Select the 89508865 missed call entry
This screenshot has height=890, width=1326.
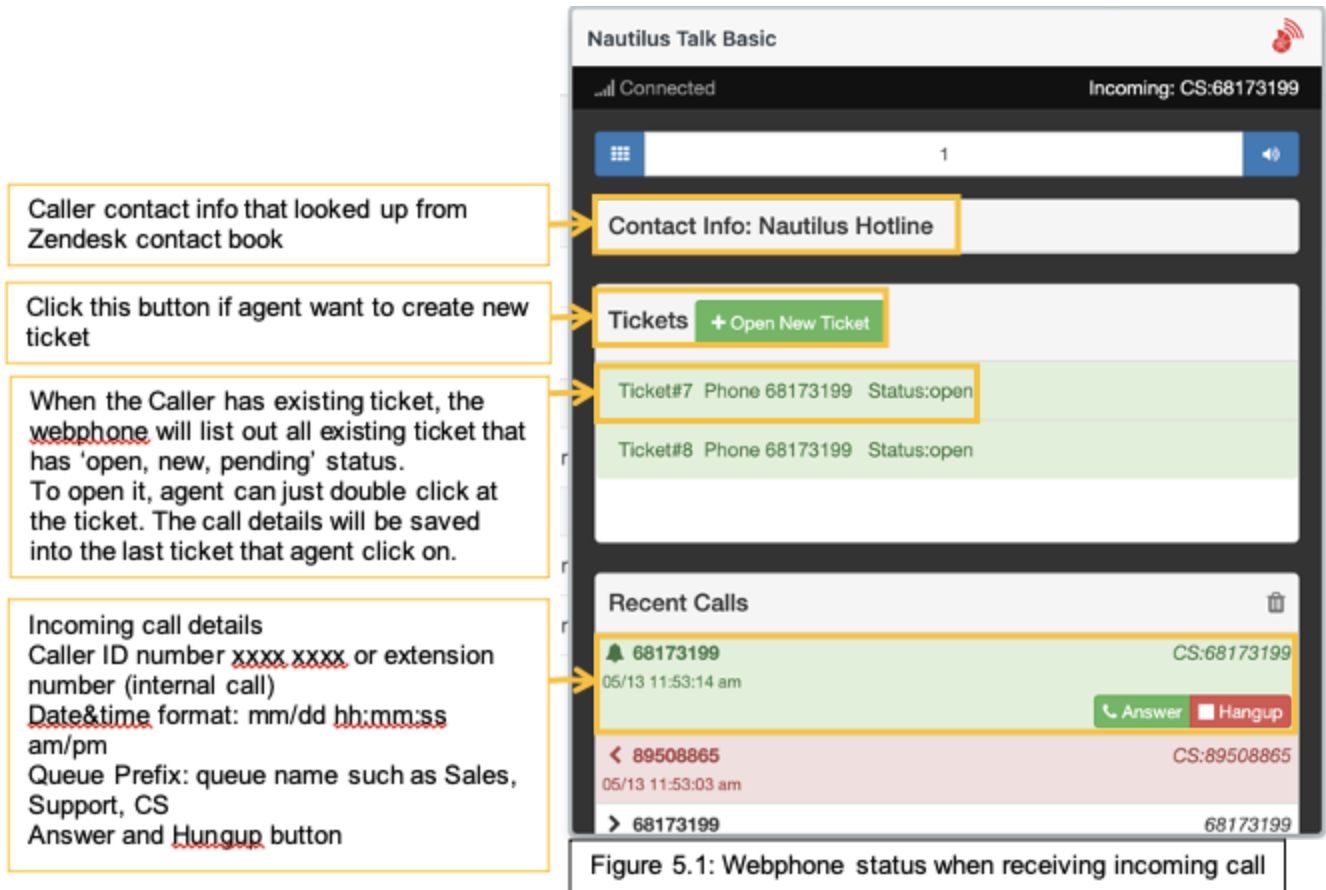point(946,768)
